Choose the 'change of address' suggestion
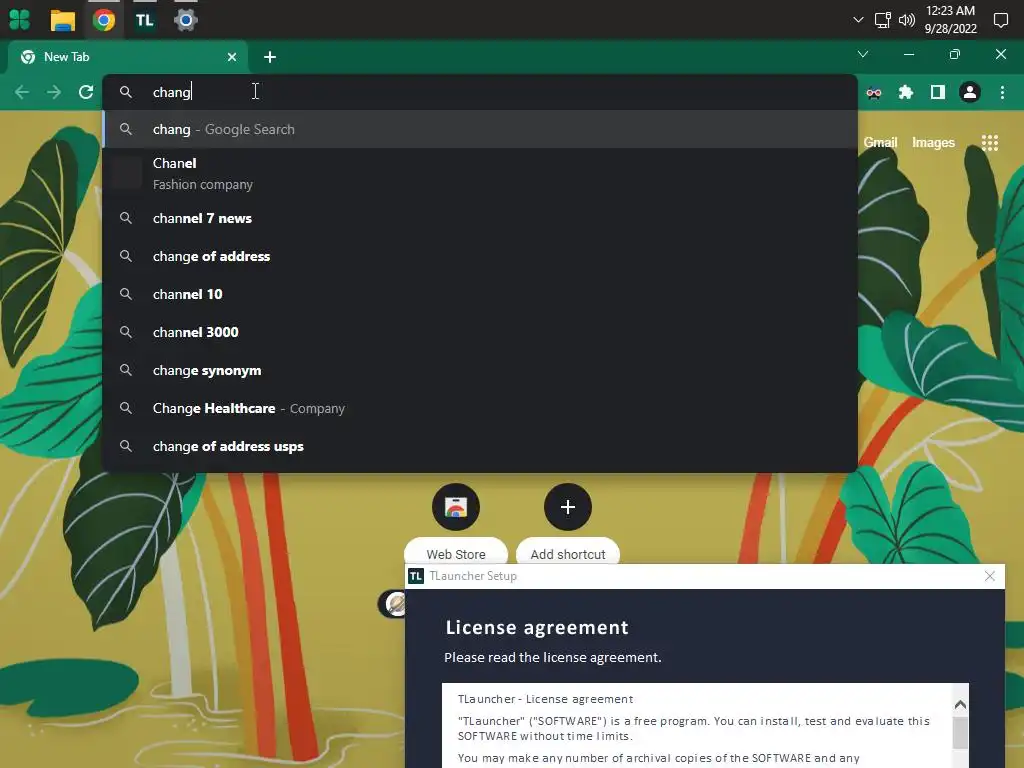This screenshot has width=1024, height=768. tap(480, 256)
